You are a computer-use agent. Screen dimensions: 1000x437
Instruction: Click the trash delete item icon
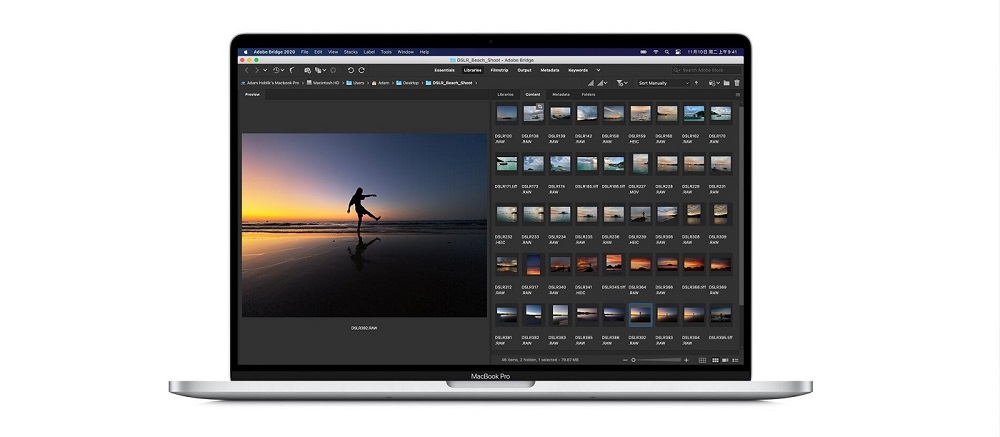(x=737, y=83)
